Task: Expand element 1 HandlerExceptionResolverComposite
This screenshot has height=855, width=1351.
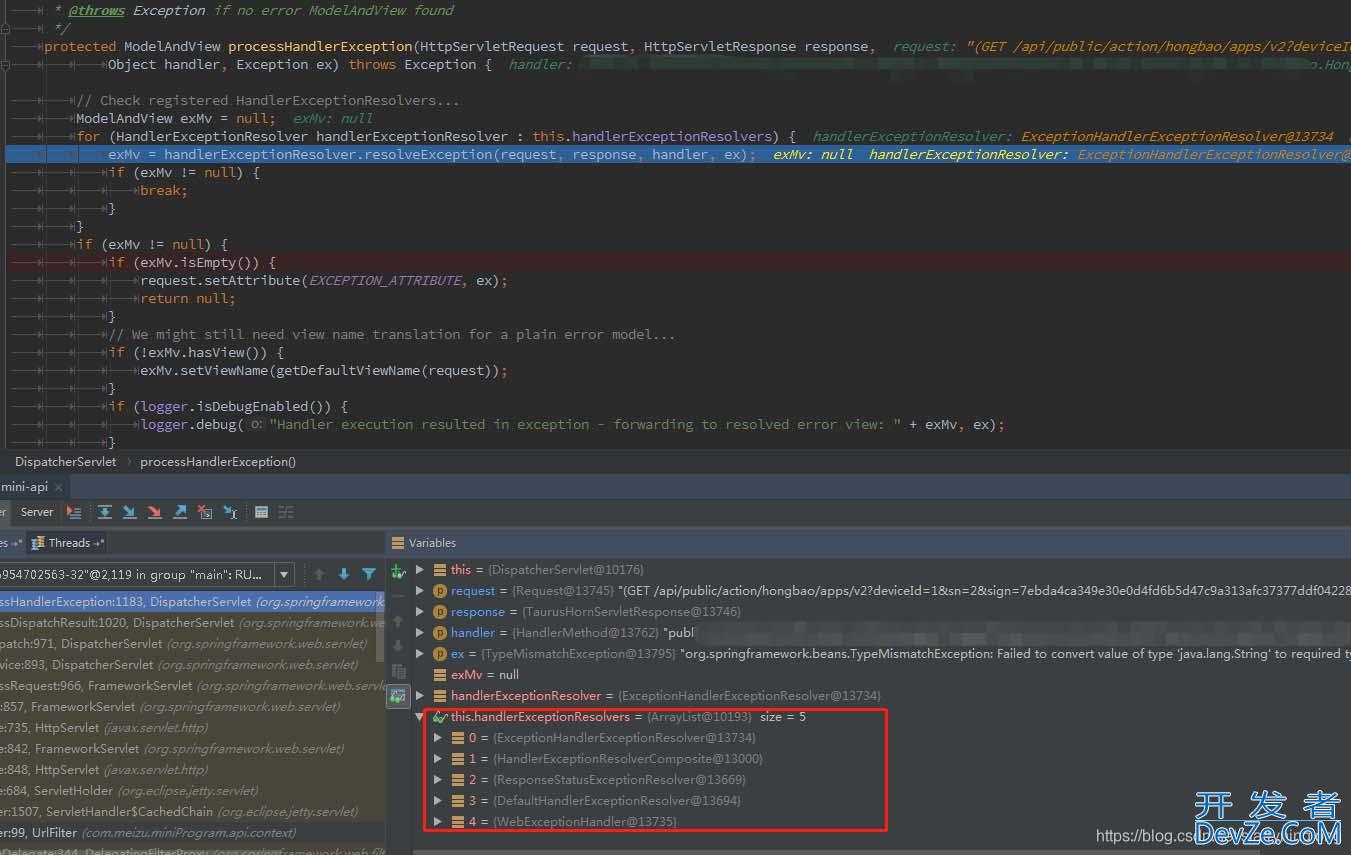Action: pyautogui.click(x=438, y=759)
